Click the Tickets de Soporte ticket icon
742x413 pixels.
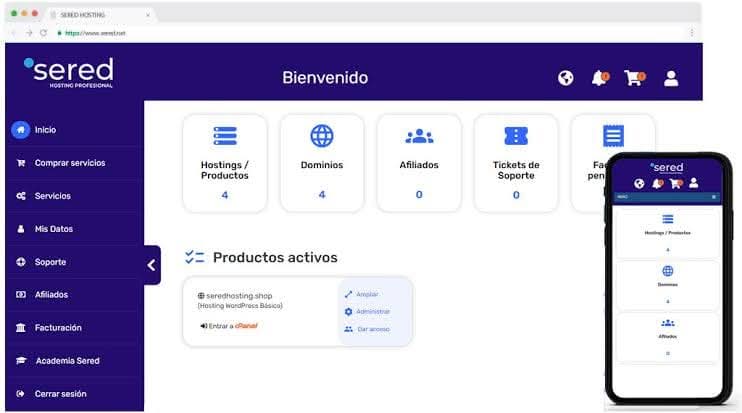[x=516, y=136]
